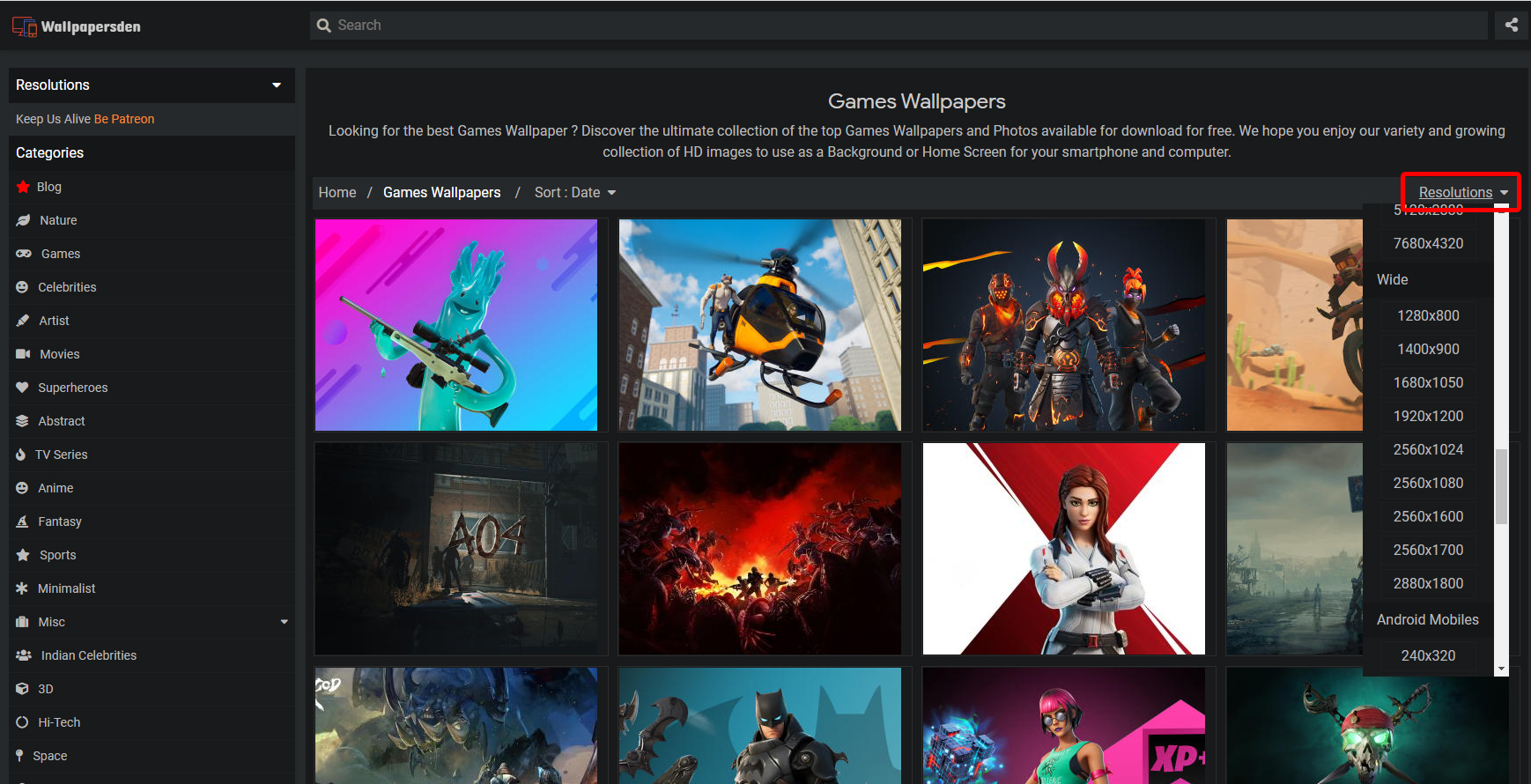1531x784 pixels.
Task: Select 1920x1200 resolution
Action: (x=1428, y=417)
